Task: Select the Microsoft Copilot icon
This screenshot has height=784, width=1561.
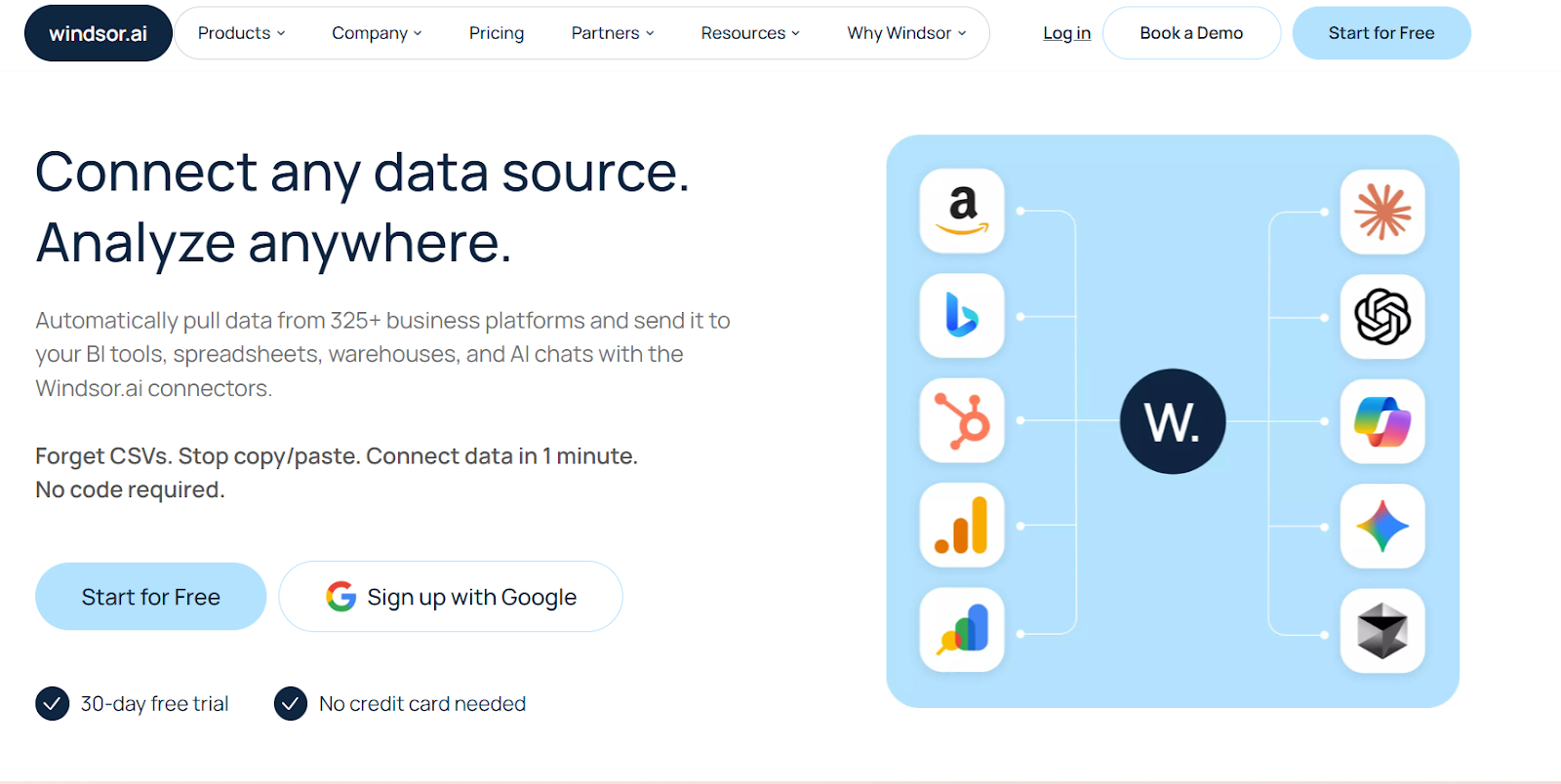Action: [1382, 421]
